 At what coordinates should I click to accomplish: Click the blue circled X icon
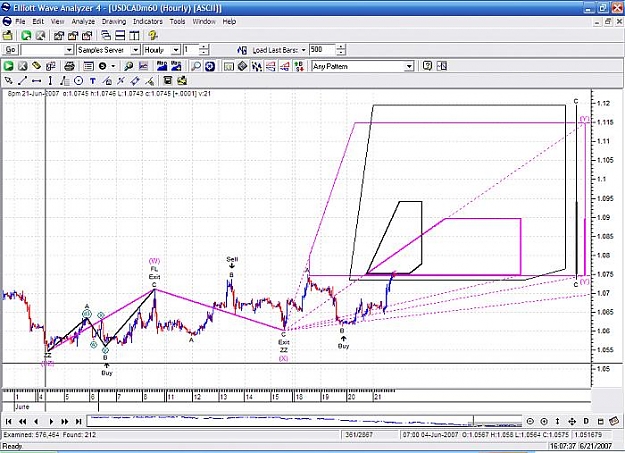(210, 66)
